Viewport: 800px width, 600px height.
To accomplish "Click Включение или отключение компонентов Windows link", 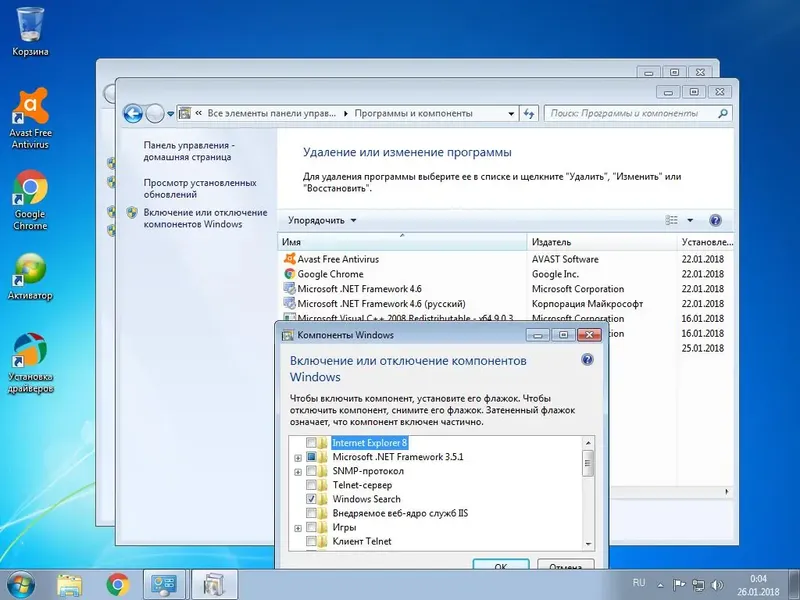I will click(x=205, y=218).
